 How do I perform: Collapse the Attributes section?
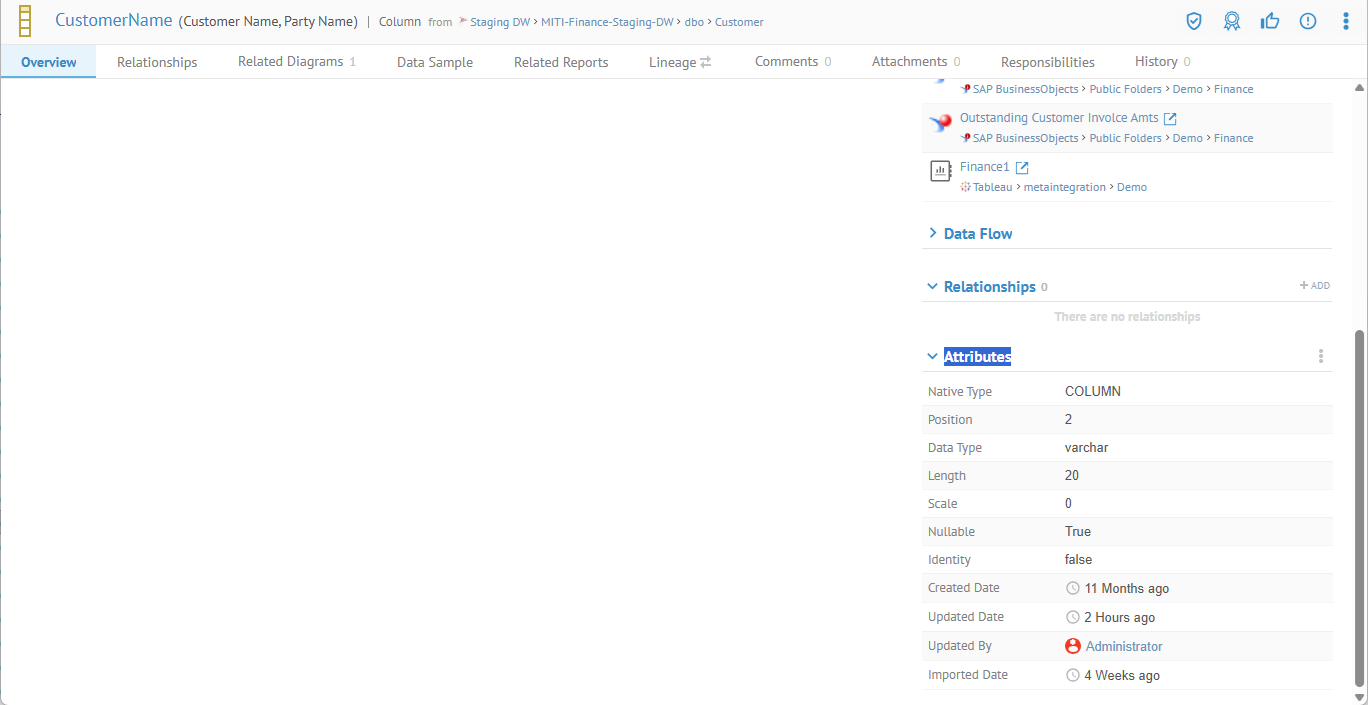[933, 356]
